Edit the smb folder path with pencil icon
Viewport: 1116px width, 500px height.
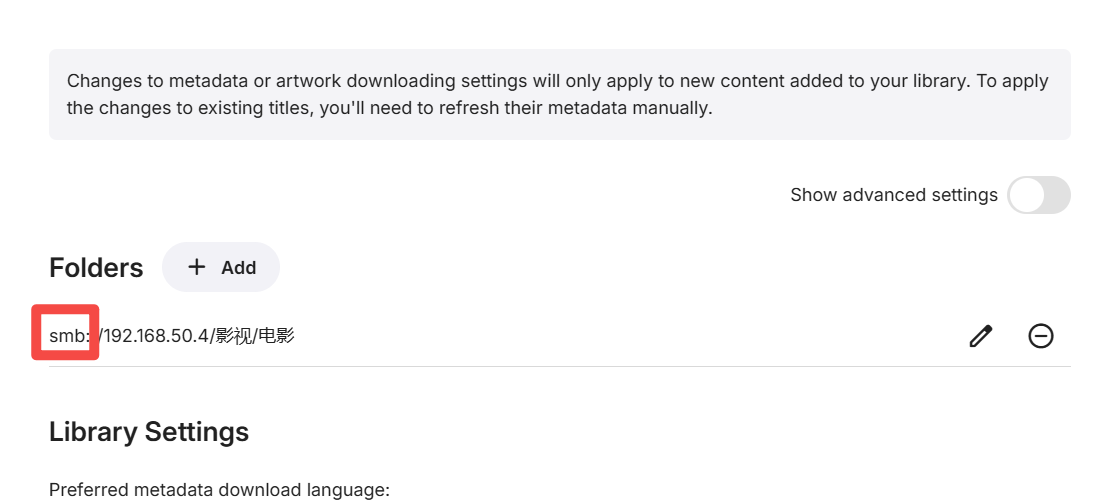coord(981,336)
